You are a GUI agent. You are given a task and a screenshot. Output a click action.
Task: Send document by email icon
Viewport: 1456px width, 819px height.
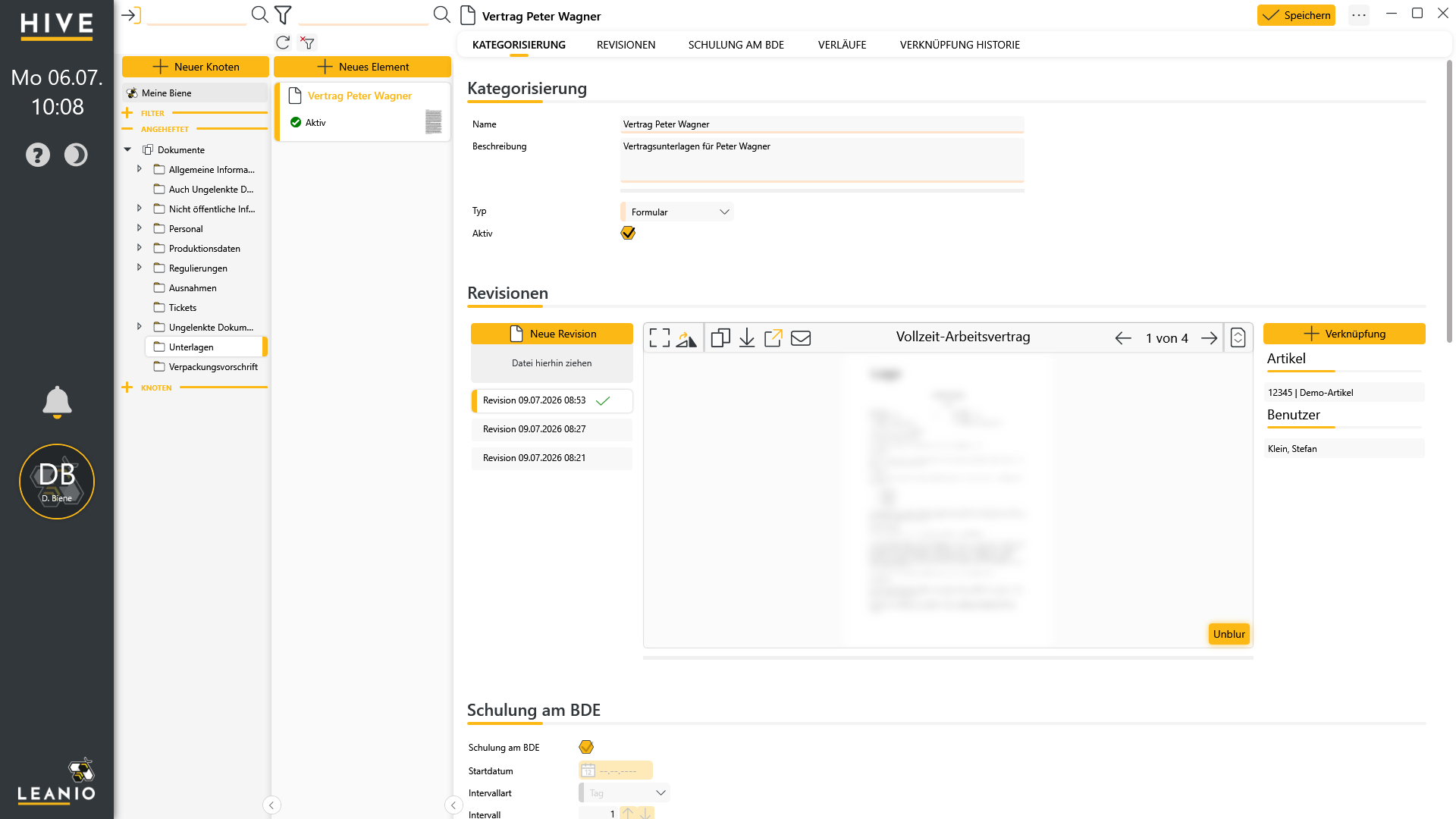[x=801, y=338]
